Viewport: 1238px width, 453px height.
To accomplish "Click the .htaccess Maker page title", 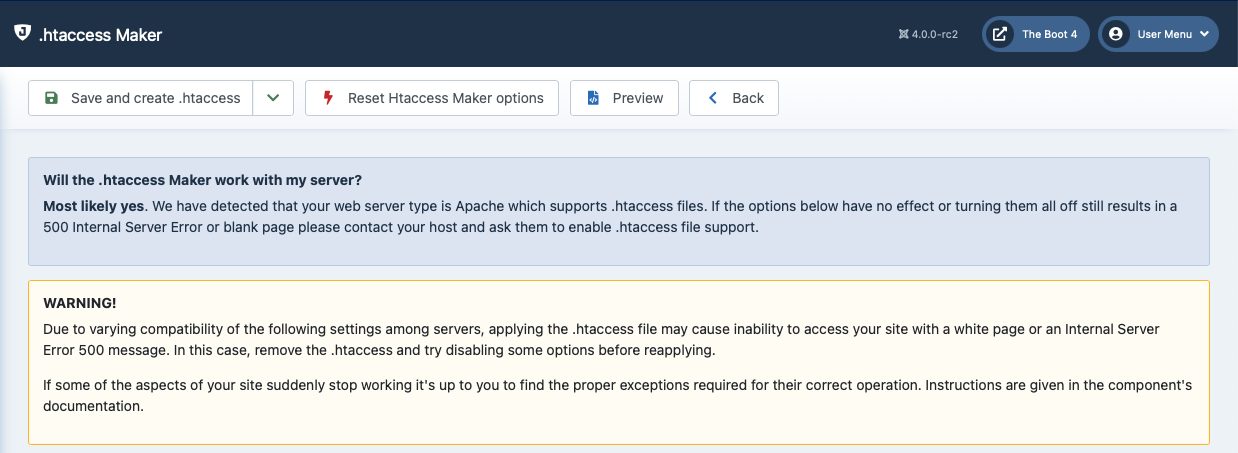I will (100, 35).
